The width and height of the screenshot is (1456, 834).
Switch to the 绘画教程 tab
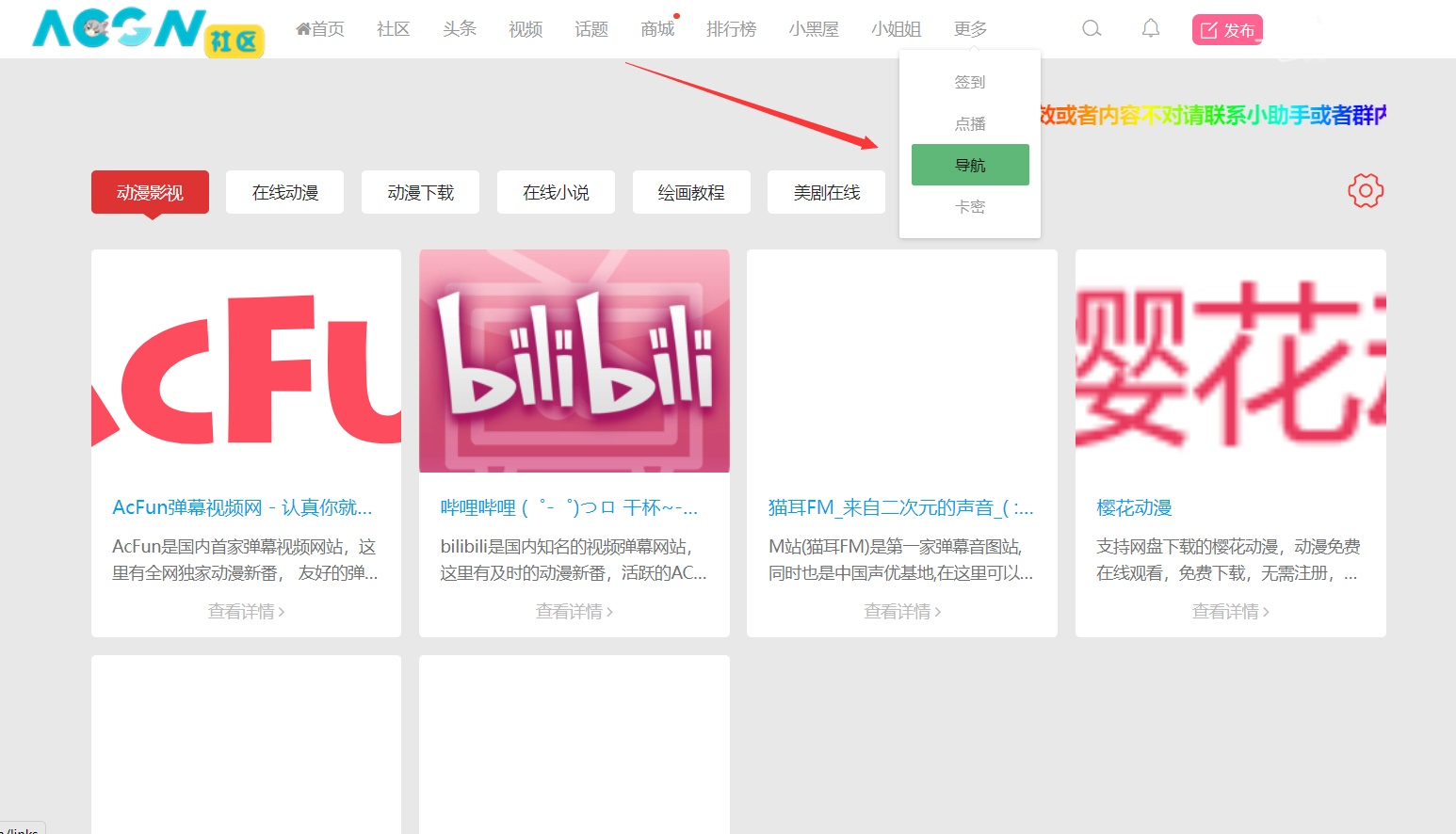point(691,192)
